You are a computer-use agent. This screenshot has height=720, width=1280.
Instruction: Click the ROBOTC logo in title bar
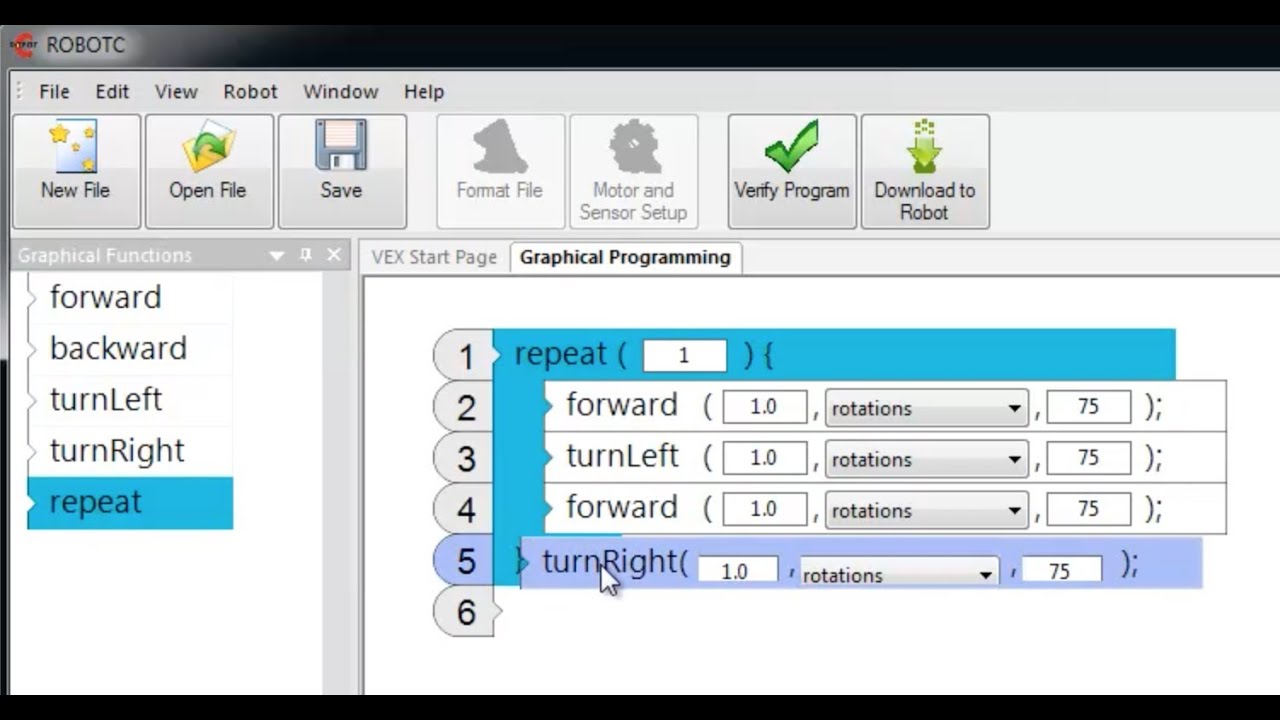[23, 45]
